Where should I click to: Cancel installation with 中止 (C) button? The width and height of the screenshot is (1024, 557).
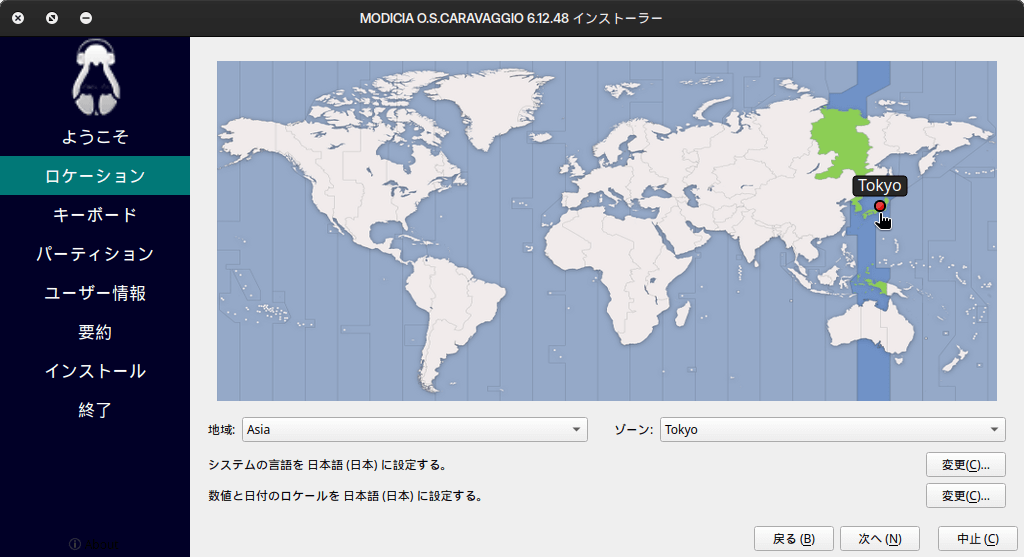pos(977,539)
